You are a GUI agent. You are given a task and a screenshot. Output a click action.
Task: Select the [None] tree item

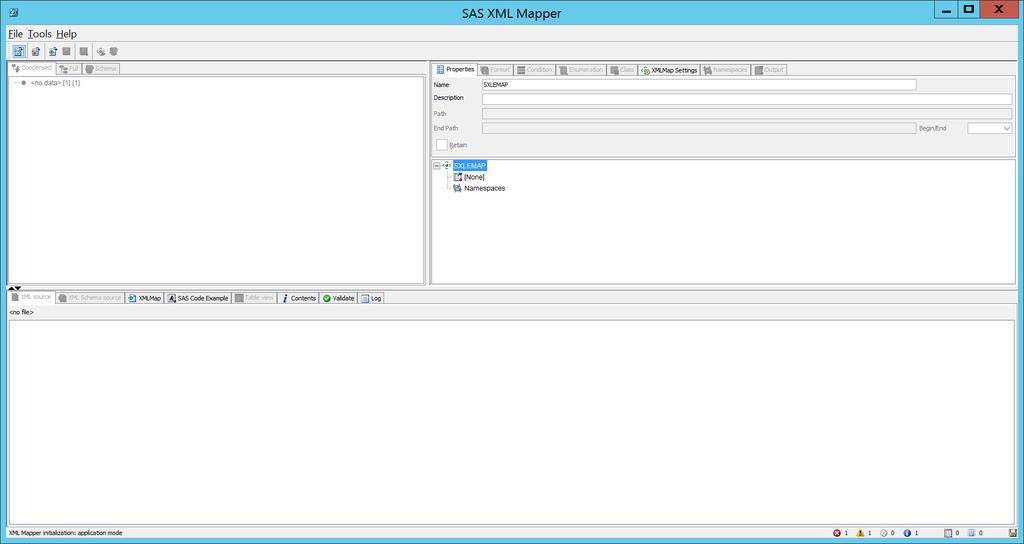[474, 177]
